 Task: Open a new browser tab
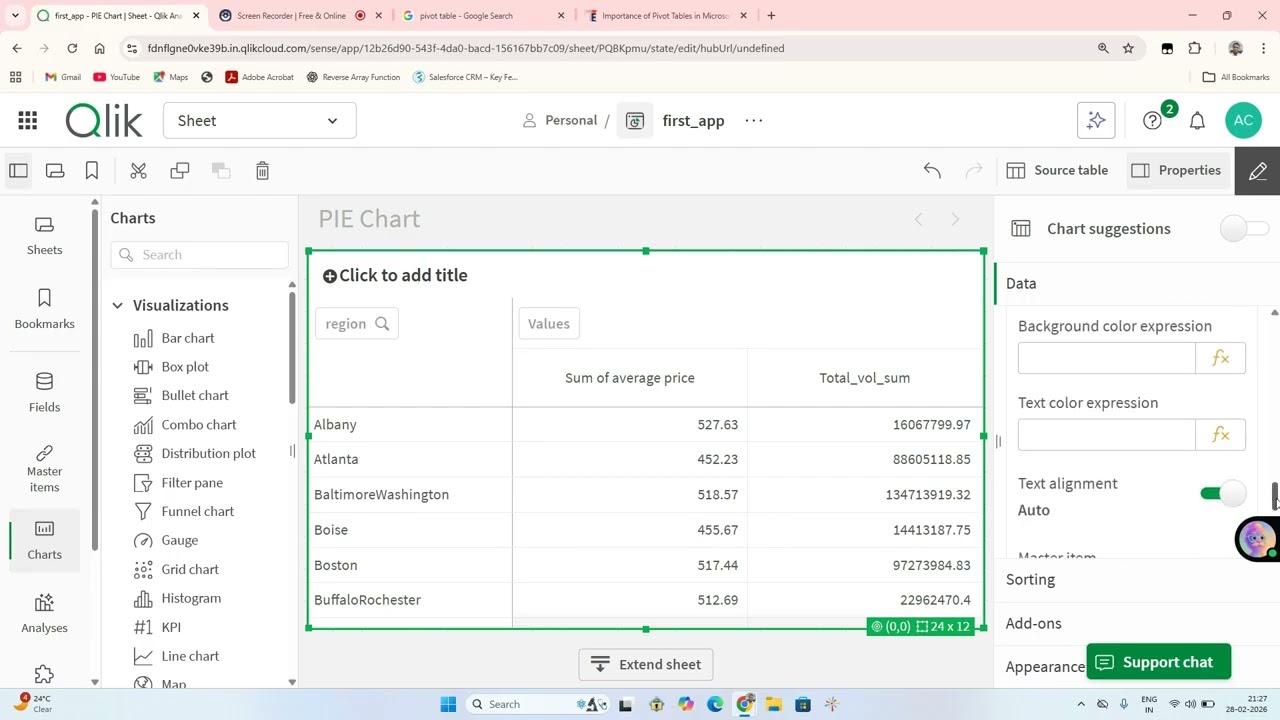click(771, 16)
